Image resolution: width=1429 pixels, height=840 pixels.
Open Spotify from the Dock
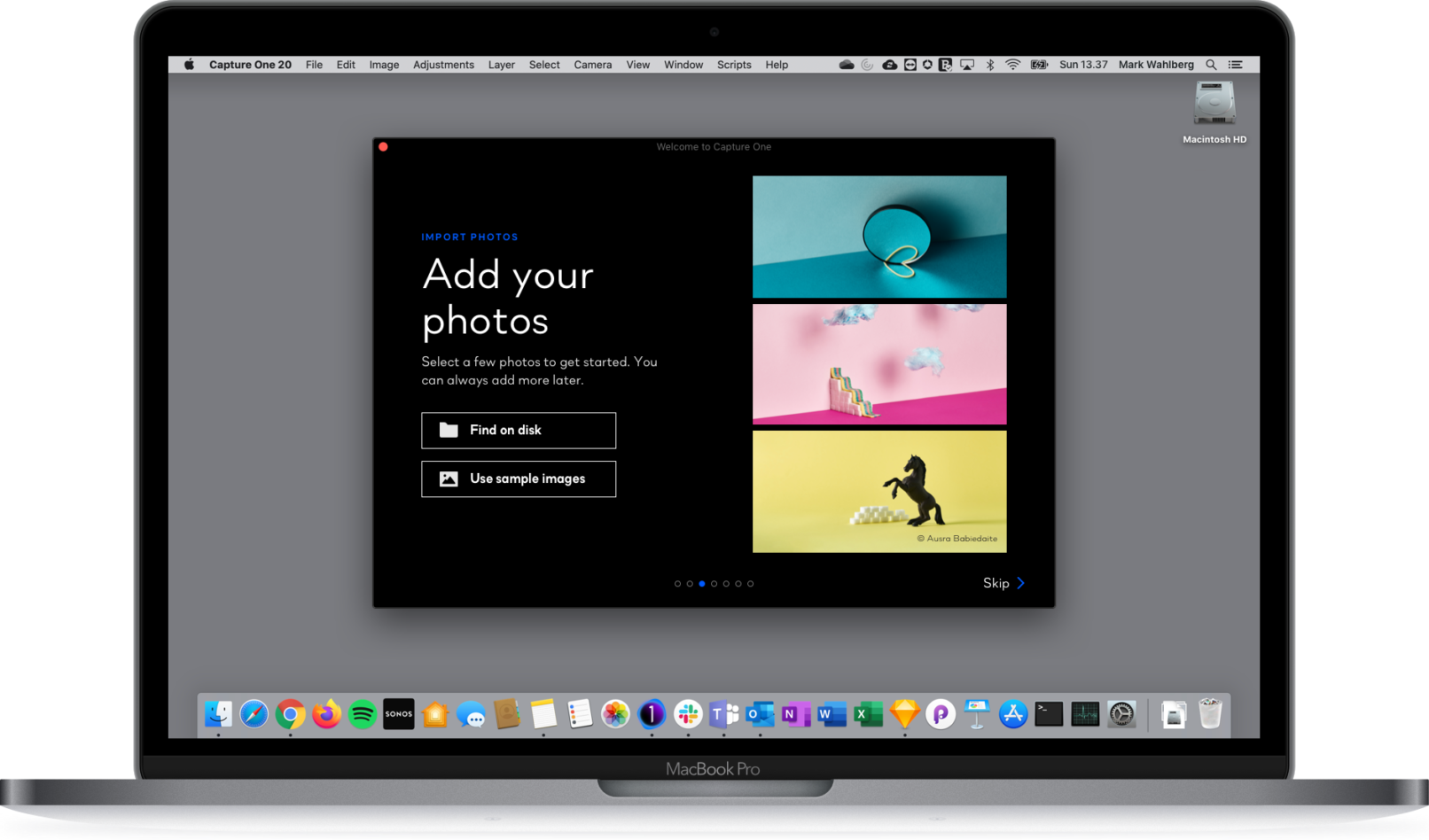point(361,714)
